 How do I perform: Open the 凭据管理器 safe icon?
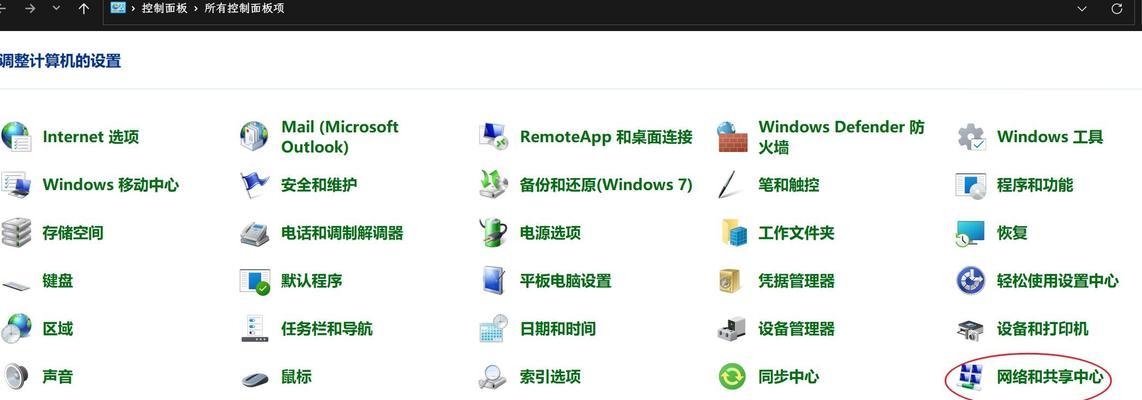tap(730, 281)
